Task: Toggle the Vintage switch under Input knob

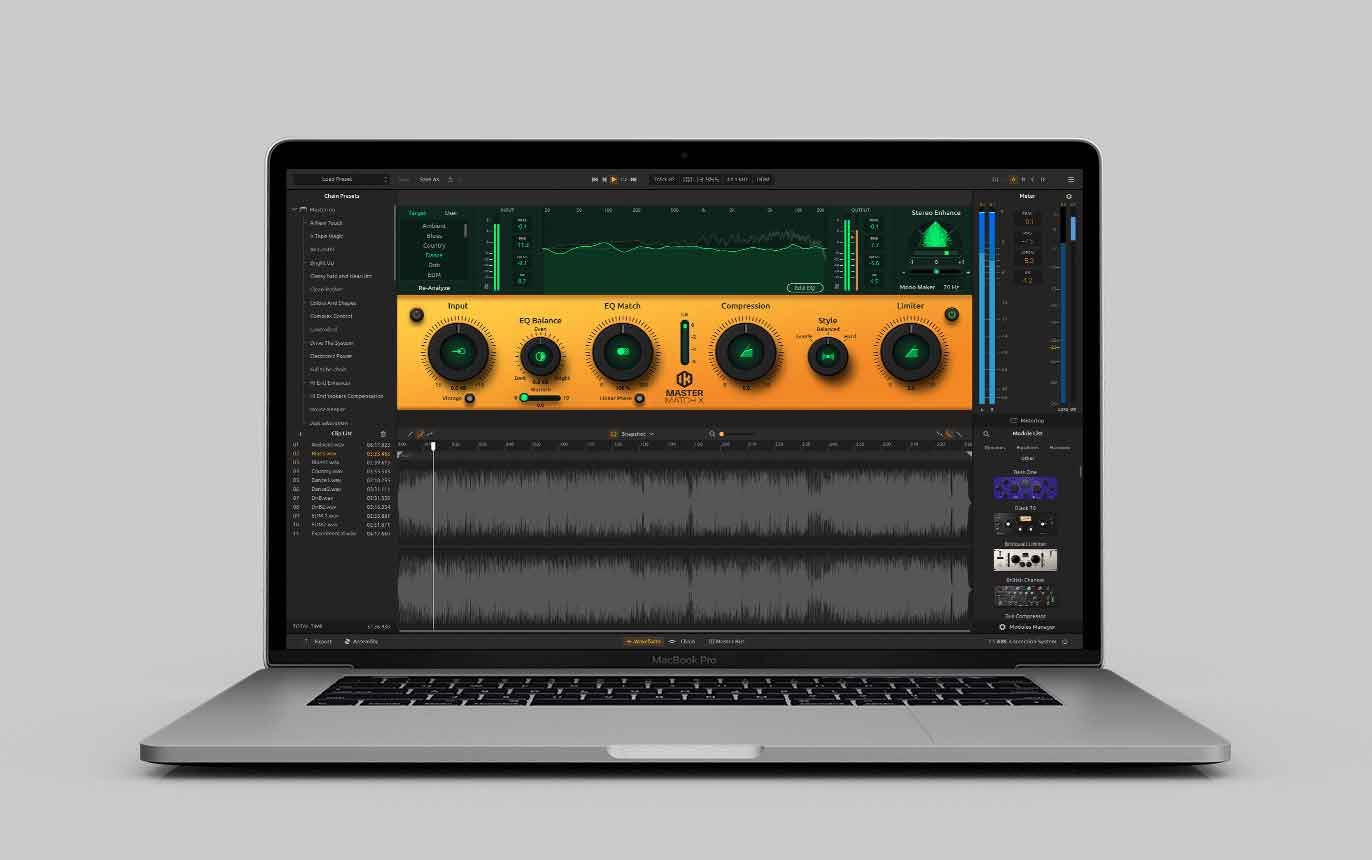Action: [x=470, y=398]
